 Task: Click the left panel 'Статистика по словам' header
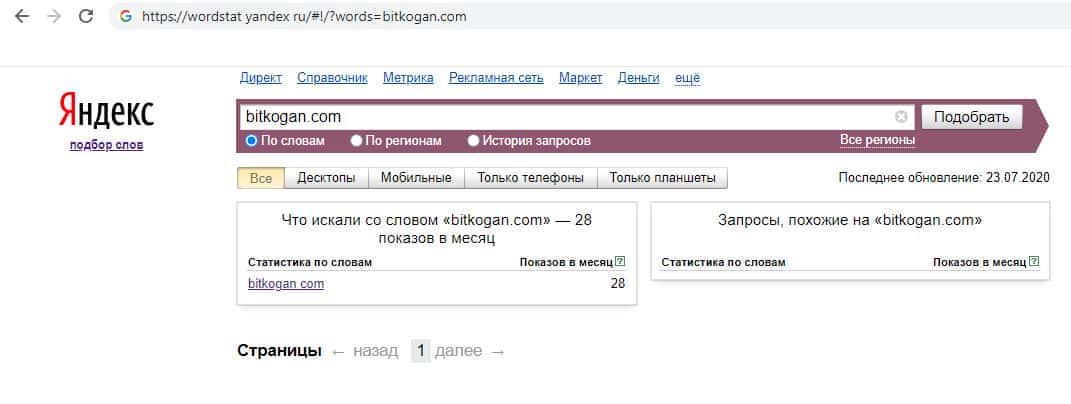[310, 262]
